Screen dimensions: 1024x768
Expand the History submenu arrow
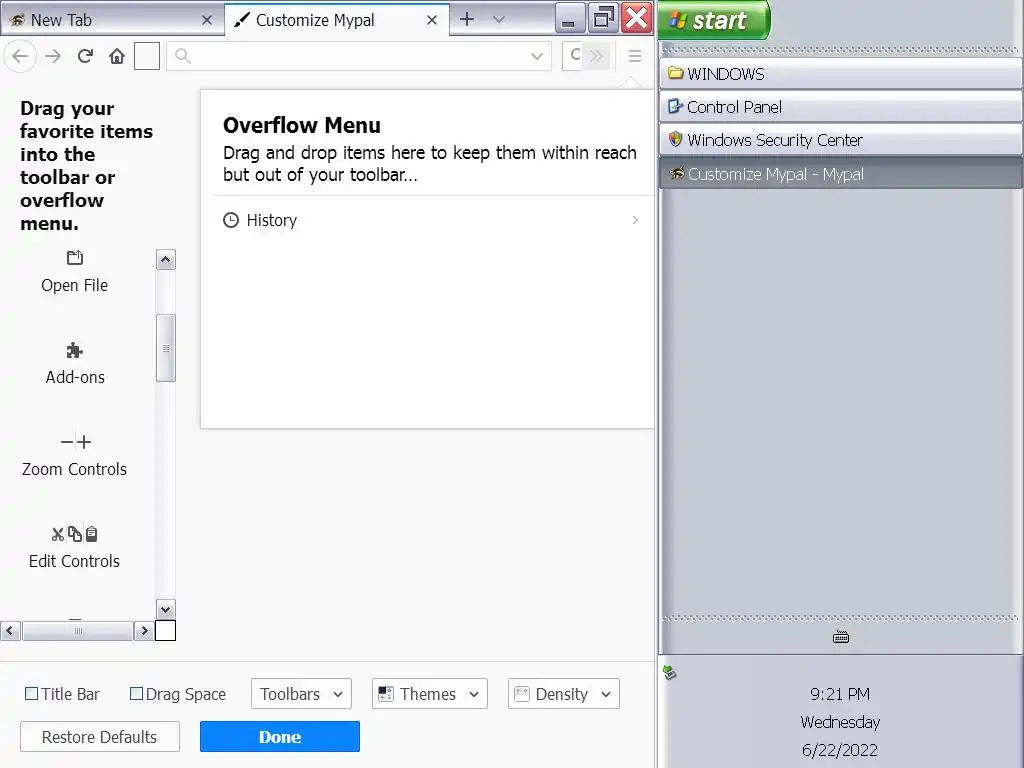click(x=635, y=220)
